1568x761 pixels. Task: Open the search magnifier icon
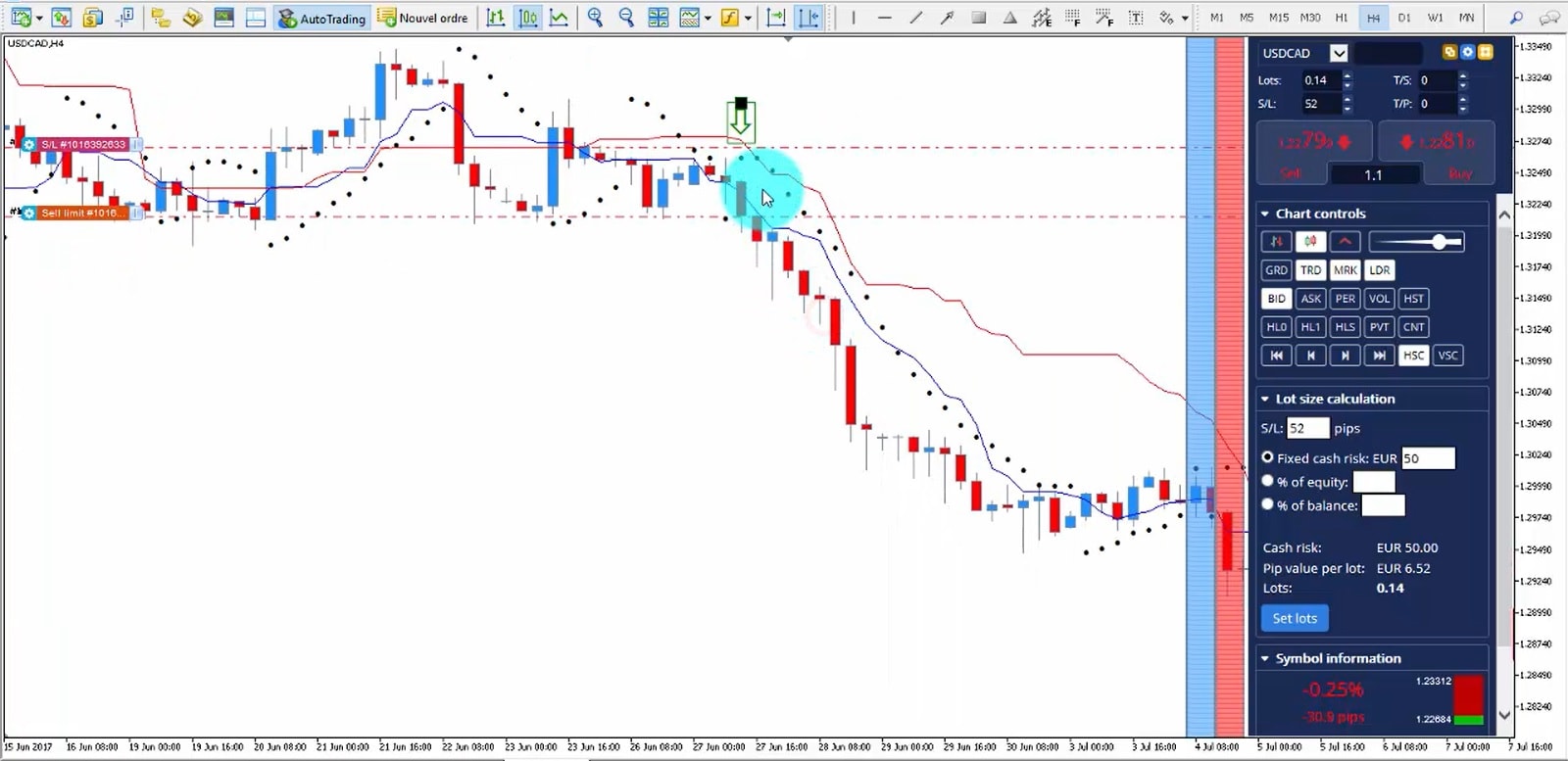[x=1516, y=18]
